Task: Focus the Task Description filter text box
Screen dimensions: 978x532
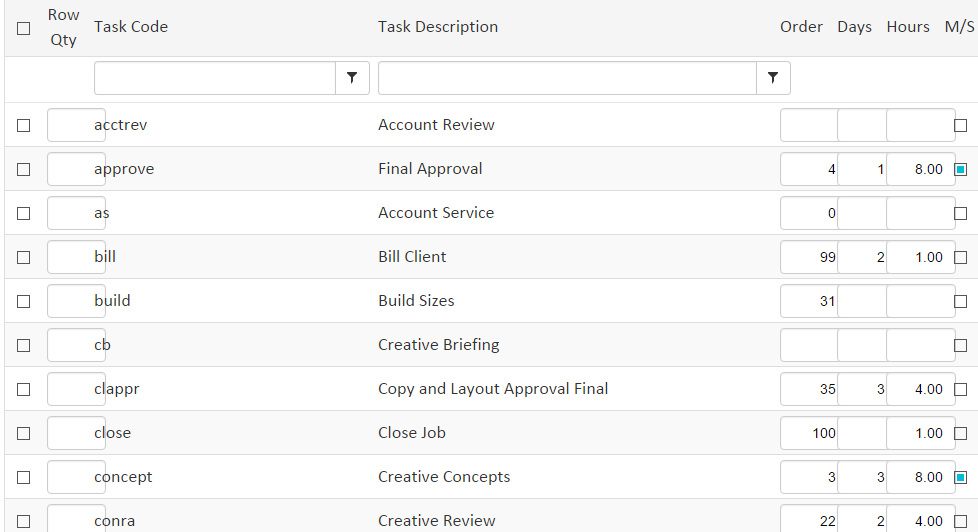Action: 567,78
